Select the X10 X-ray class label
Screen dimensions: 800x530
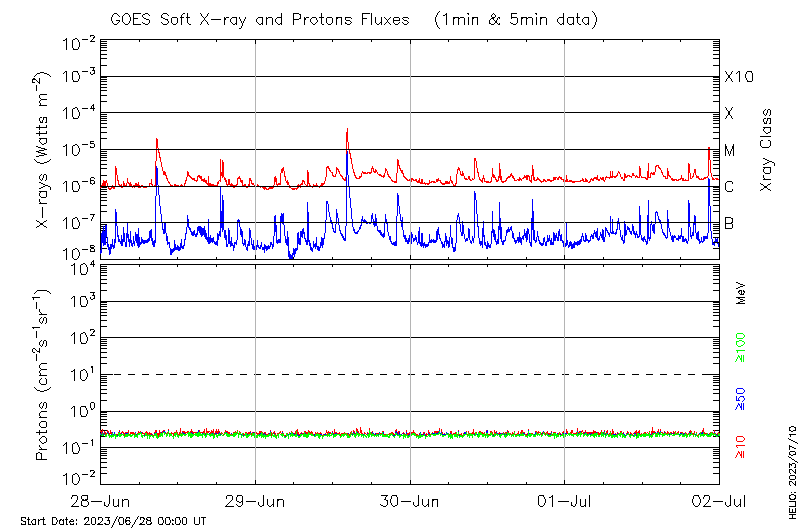click(738, 77)
